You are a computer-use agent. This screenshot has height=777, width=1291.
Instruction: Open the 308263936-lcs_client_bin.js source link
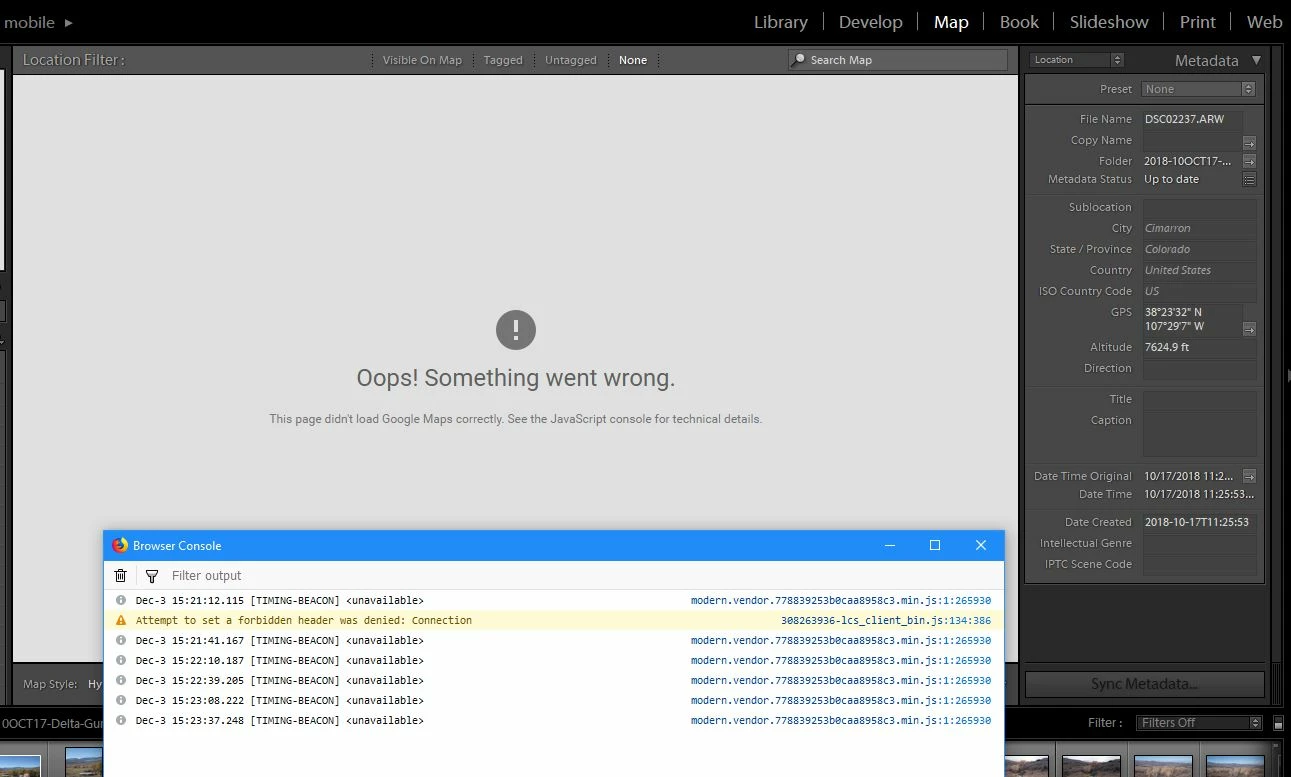[886, 621]
